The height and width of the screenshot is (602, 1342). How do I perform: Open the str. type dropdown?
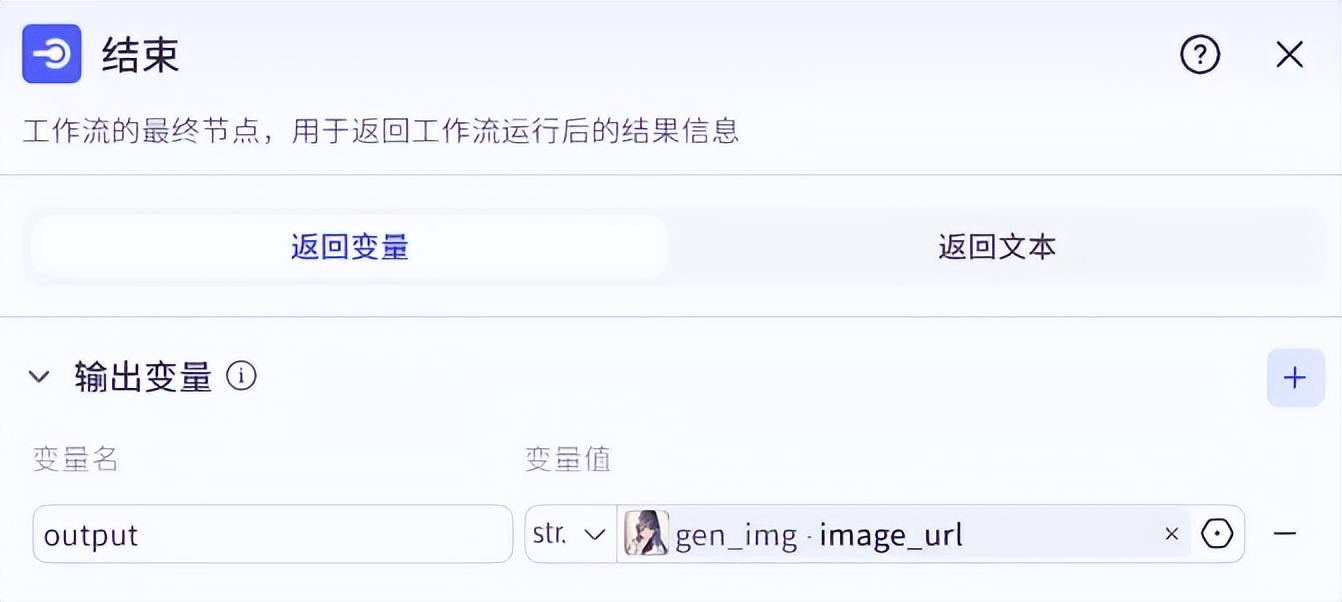point(571,534)
